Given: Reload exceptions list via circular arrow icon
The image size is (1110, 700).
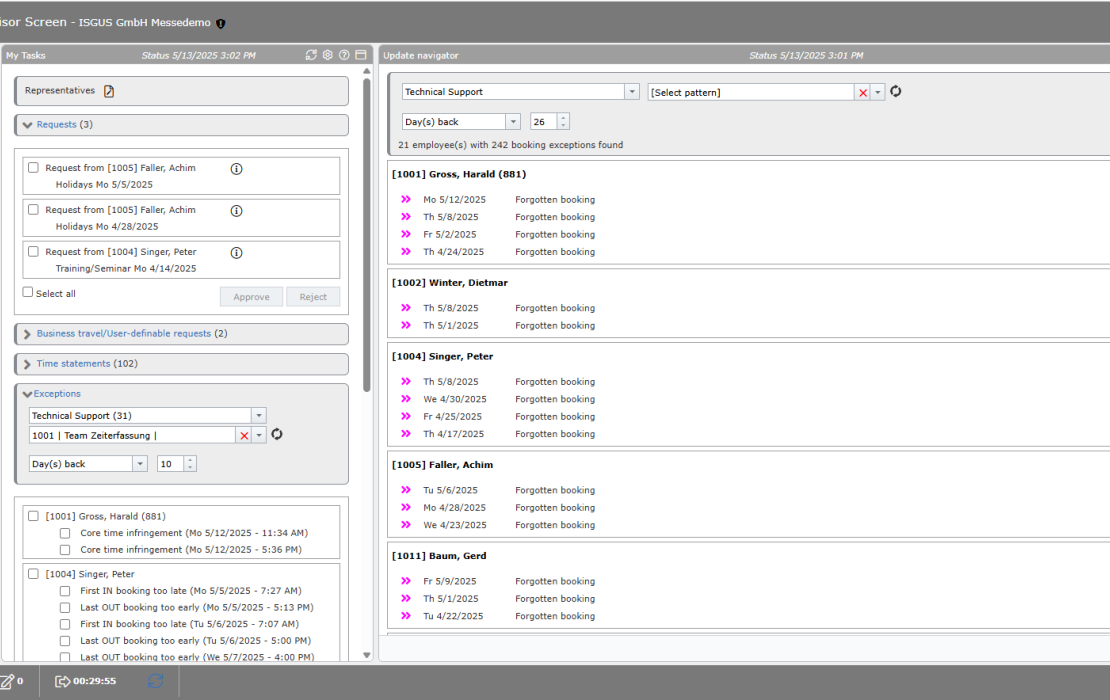Looking at the screenshot, I should click(x=277, y=435).
